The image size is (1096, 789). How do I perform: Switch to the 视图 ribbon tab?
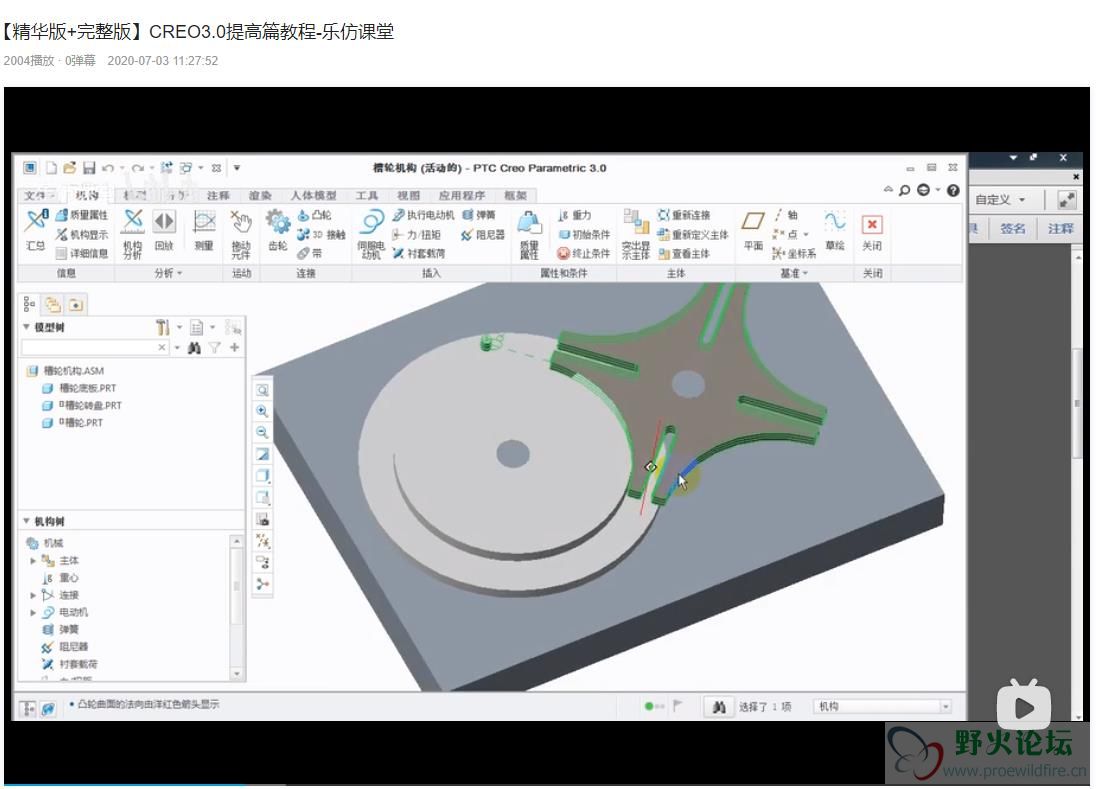(x=409, y=196)
